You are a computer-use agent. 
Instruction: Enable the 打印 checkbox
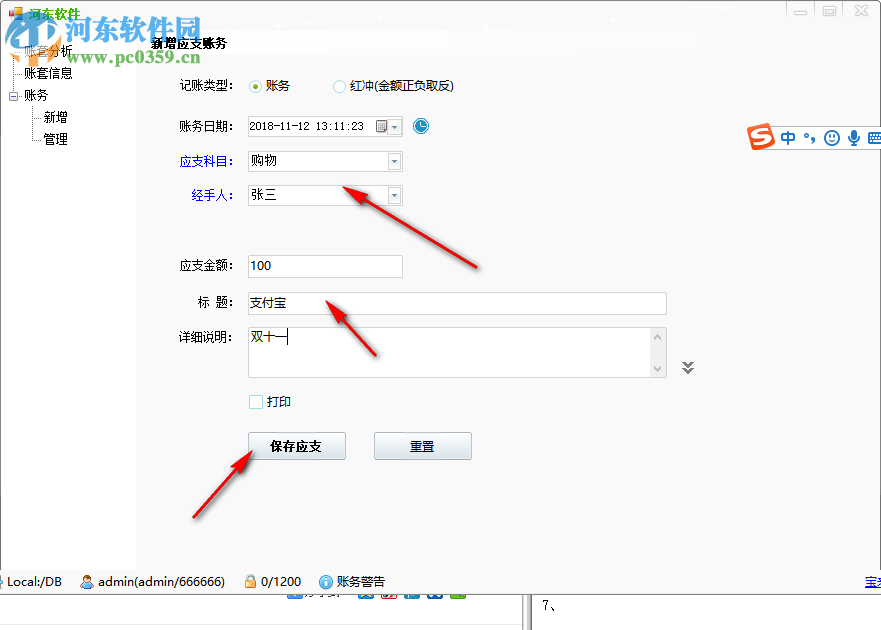255,401
